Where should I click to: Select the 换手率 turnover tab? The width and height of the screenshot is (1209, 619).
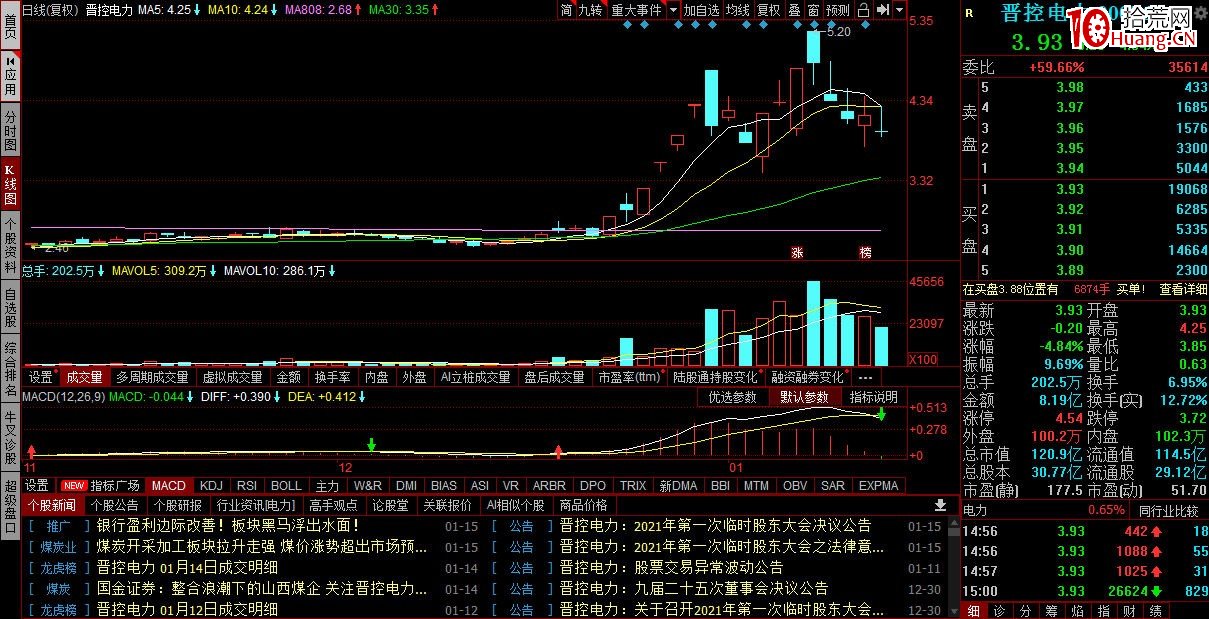332,377
